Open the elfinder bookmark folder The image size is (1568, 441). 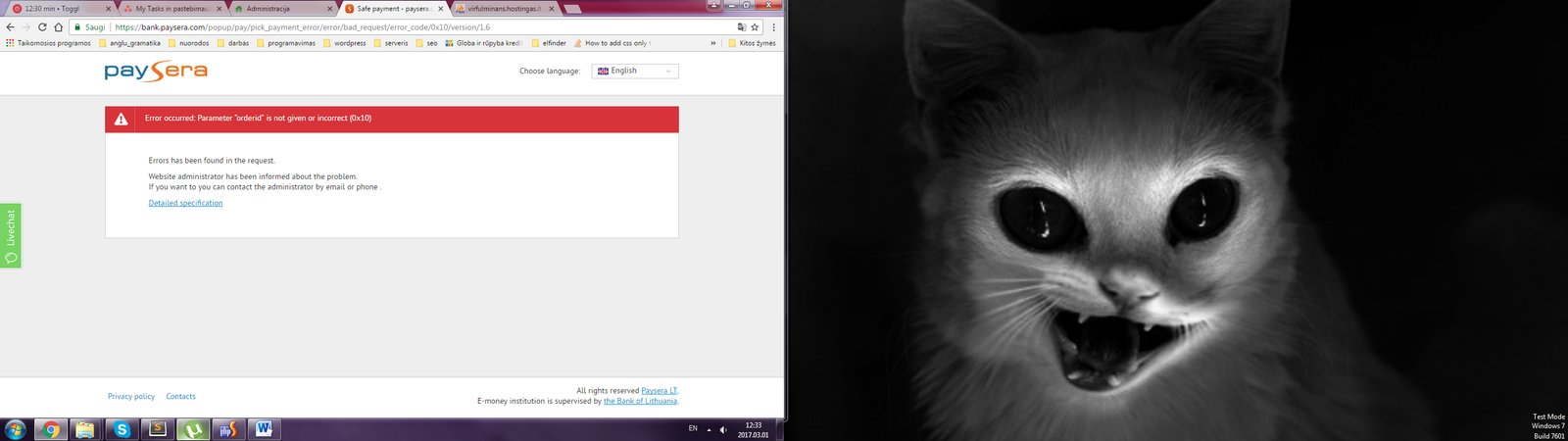(x=549, y=43)
